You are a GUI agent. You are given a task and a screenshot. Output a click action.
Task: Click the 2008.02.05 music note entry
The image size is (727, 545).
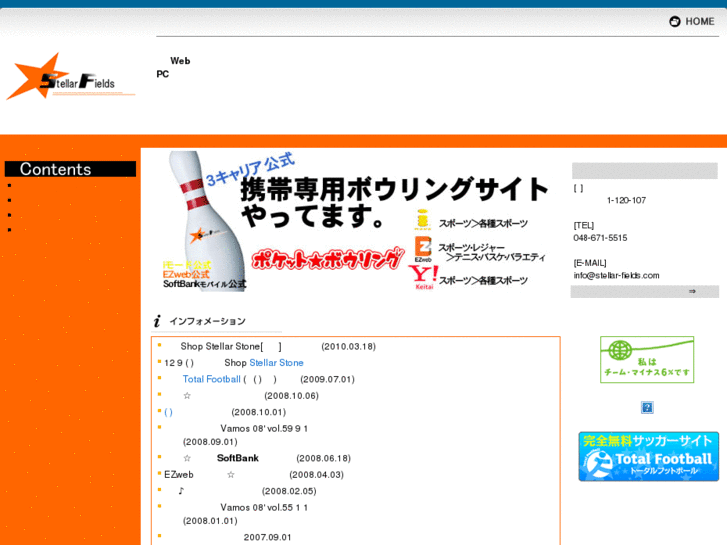click(x=247, y=491)
